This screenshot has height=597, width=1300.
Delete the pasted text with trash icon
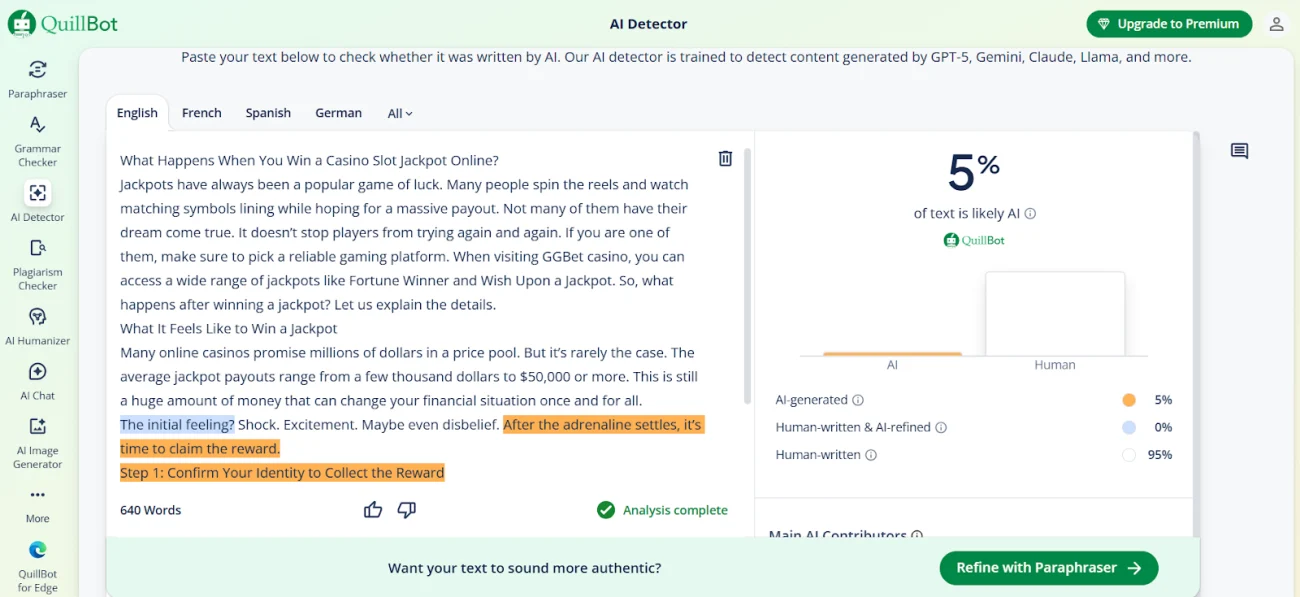[x=726, y=158]
